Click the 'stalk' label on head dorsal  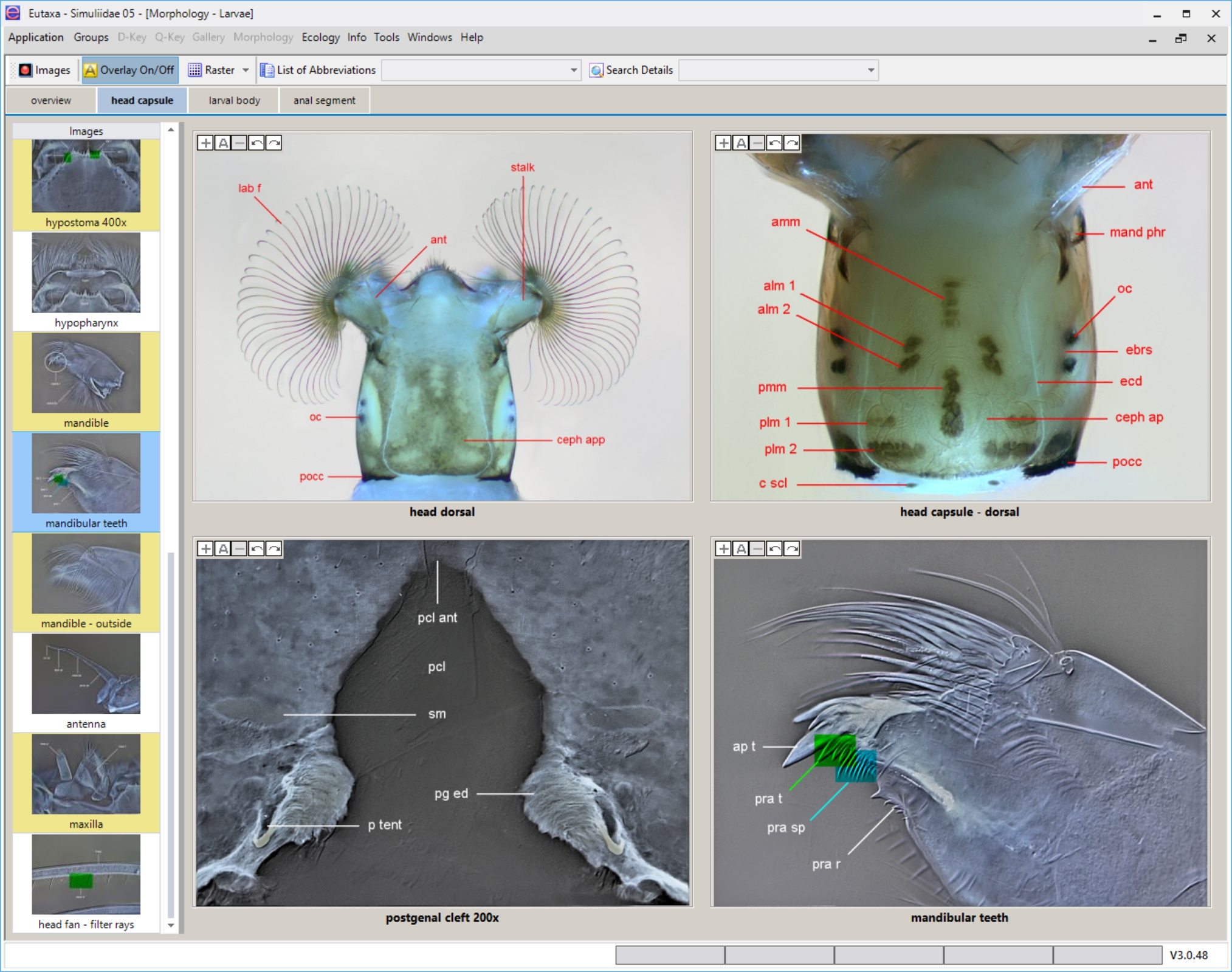pyautogui.click(x=522, y=167)
